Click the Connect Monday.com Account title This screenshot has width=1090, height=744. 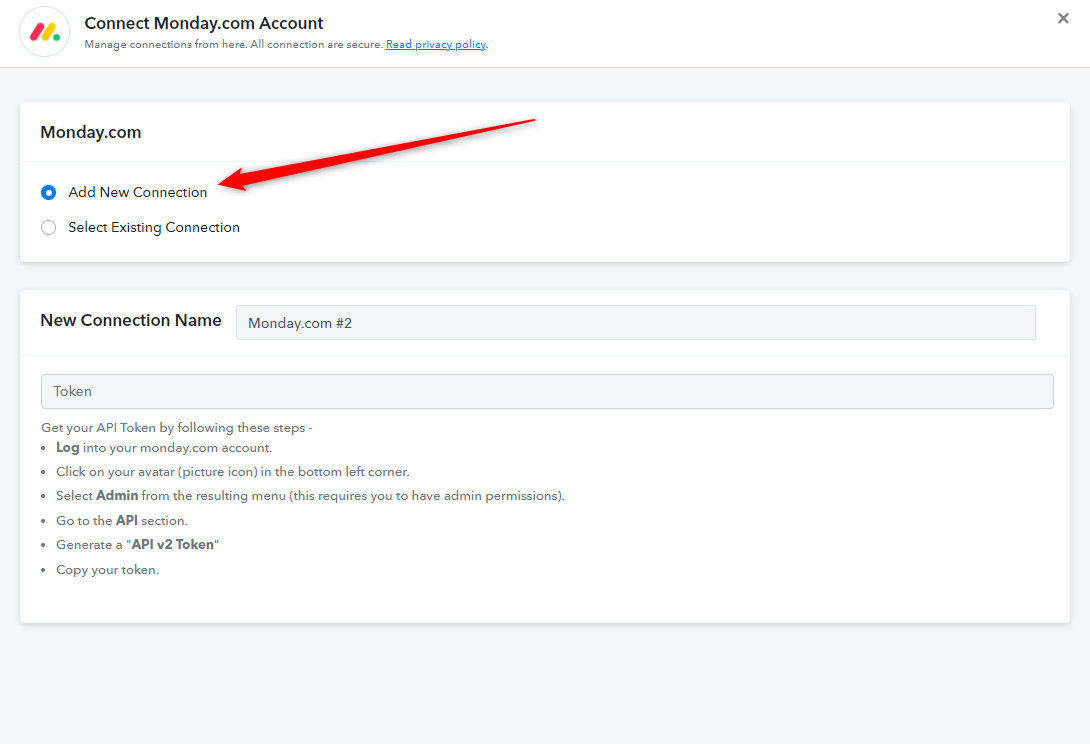coord(204,23)
